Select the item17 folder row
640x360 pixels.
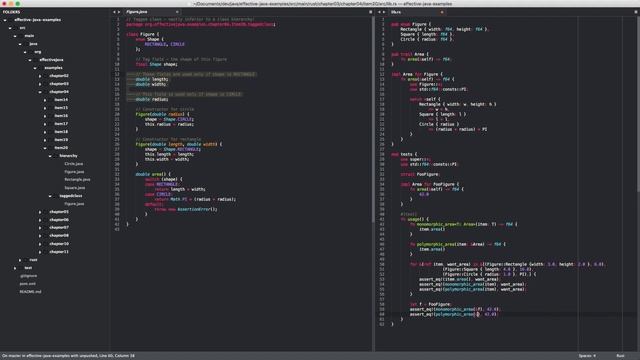click(61, 124)
